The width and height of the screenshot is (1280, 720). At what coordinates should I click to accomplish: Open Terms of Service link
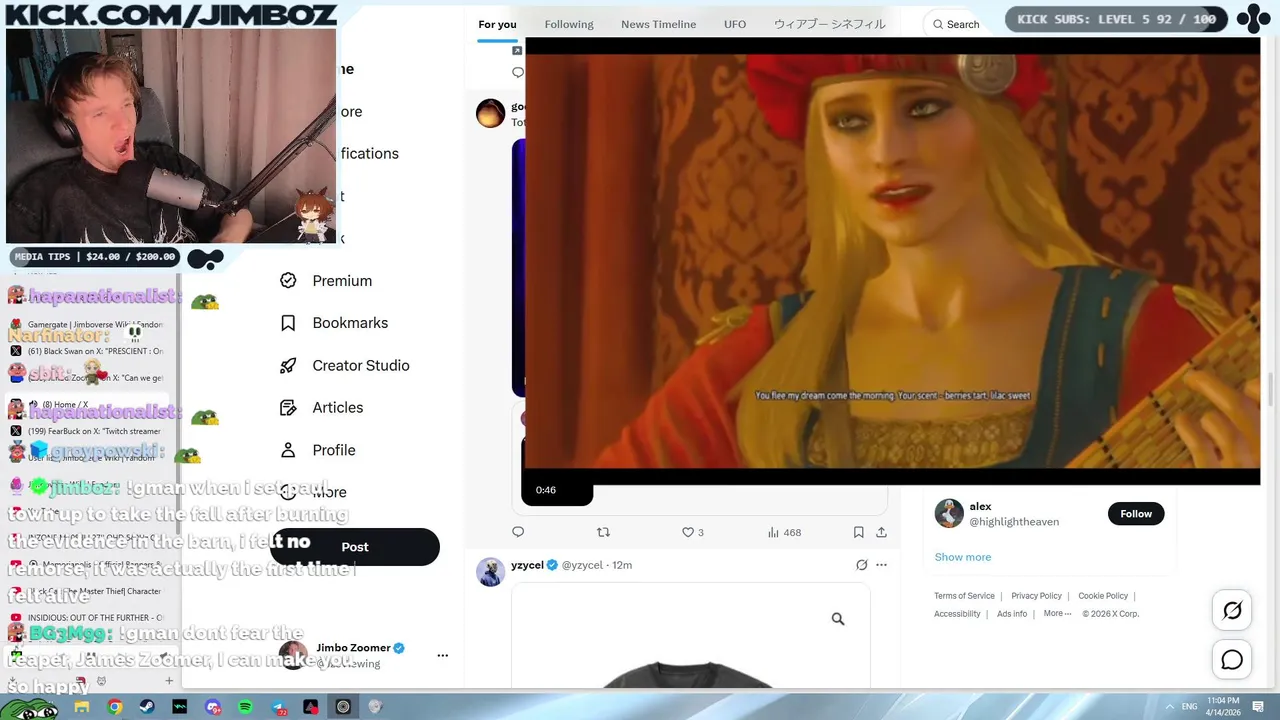point(964,596)
